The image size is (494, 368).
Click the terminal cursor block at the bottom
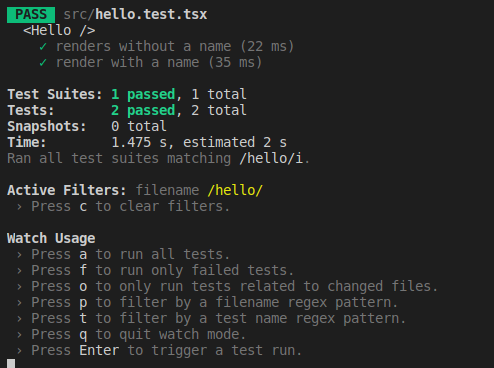pyautogui.click(x=11, y=363)
